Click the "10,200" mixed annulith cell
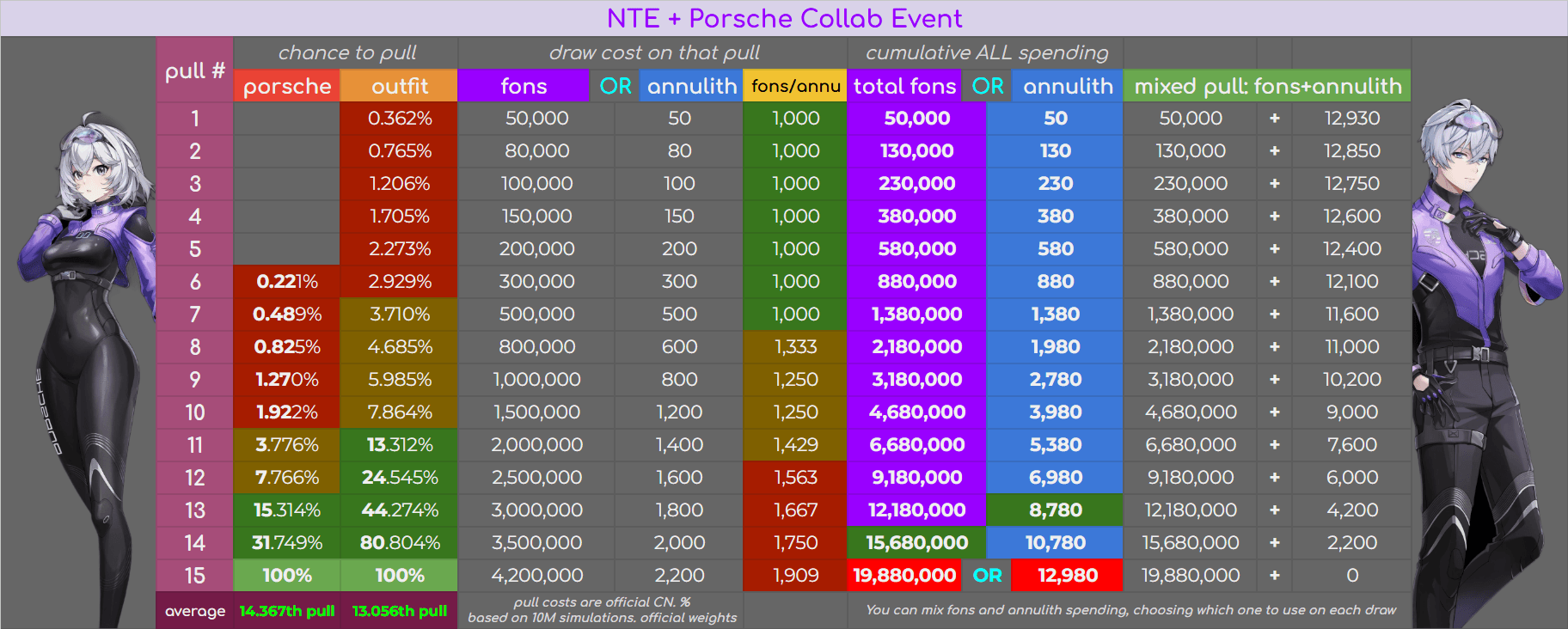 coord(1352,380)
